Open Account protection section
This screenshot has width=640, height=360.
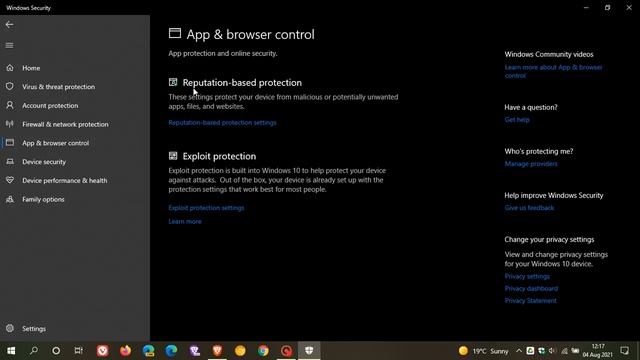pyautogui.click(x=50, y=106)
